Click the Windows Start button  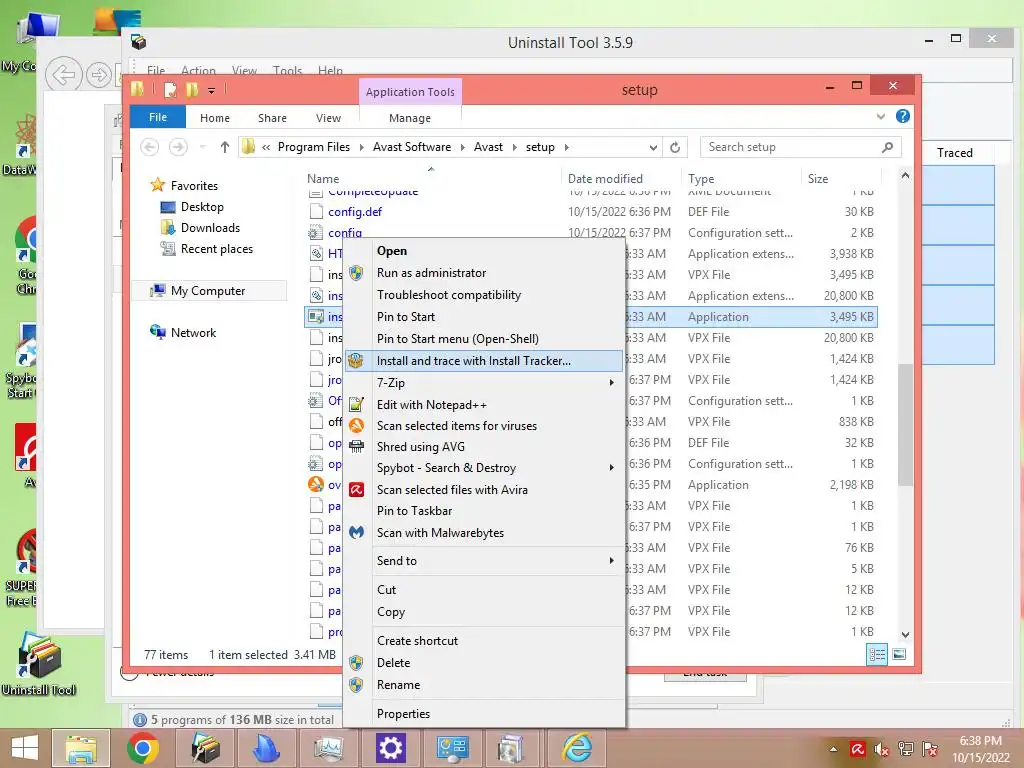(25, 748)
